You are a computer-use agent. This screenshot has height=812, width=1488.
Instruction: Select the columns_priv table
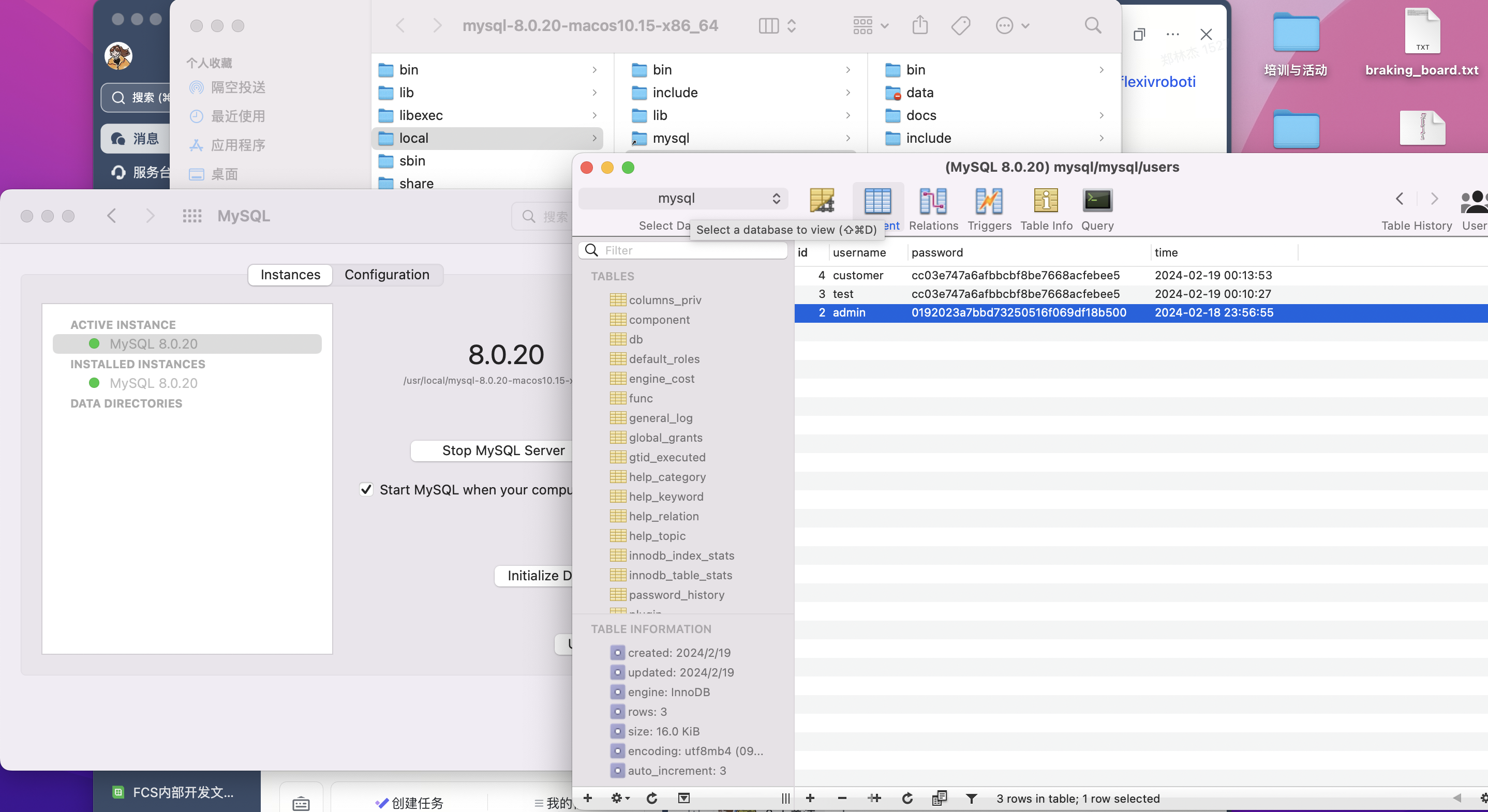pyautogui.click(x=664, y=300)
